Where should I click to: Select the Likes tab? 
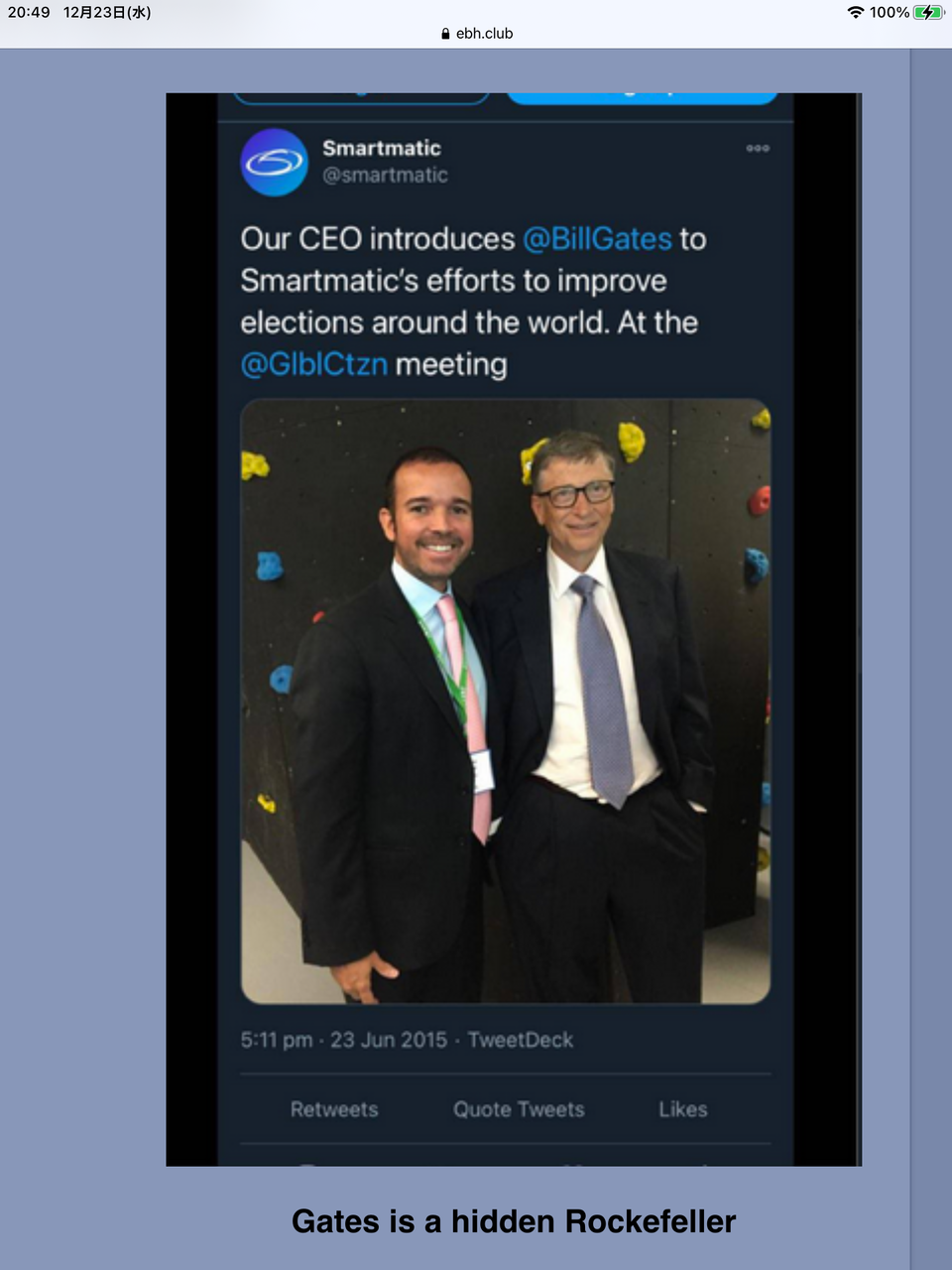(683, 1109)
